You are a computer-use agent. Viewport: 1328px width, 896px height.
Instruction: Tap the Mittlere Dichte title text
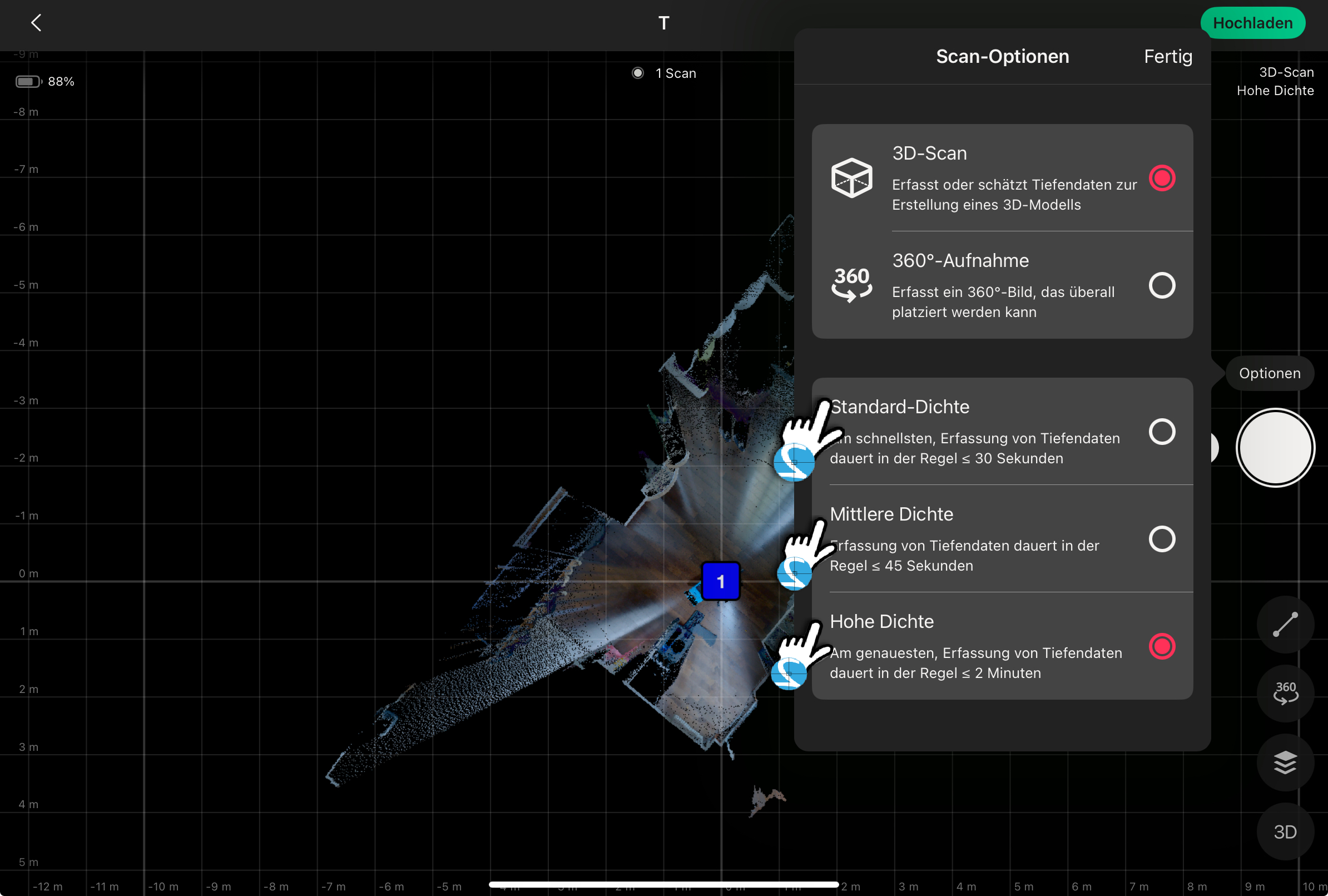click(x=891, y=514)
